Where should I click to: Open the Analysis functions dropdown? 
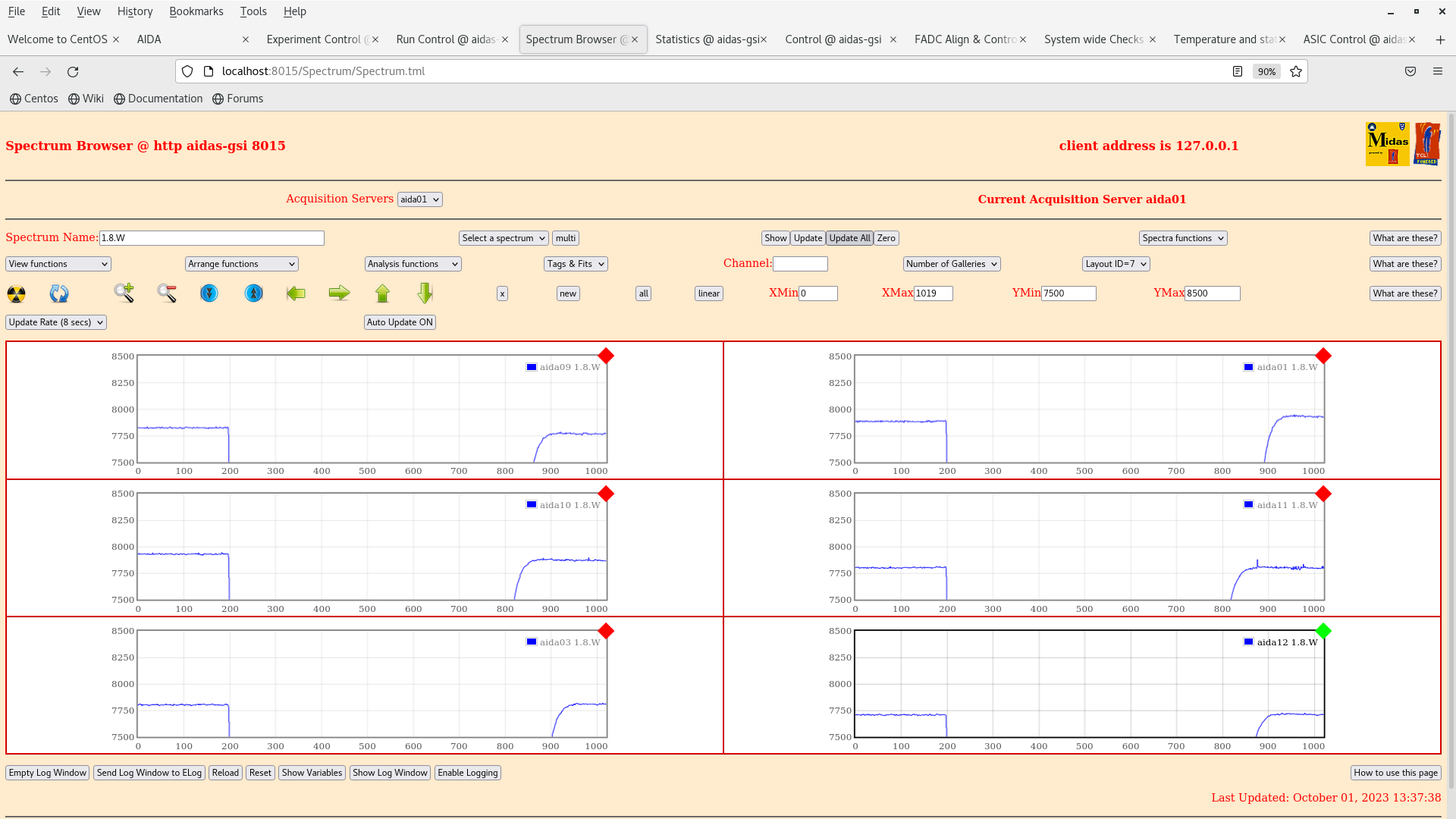[x=413, y=264]
